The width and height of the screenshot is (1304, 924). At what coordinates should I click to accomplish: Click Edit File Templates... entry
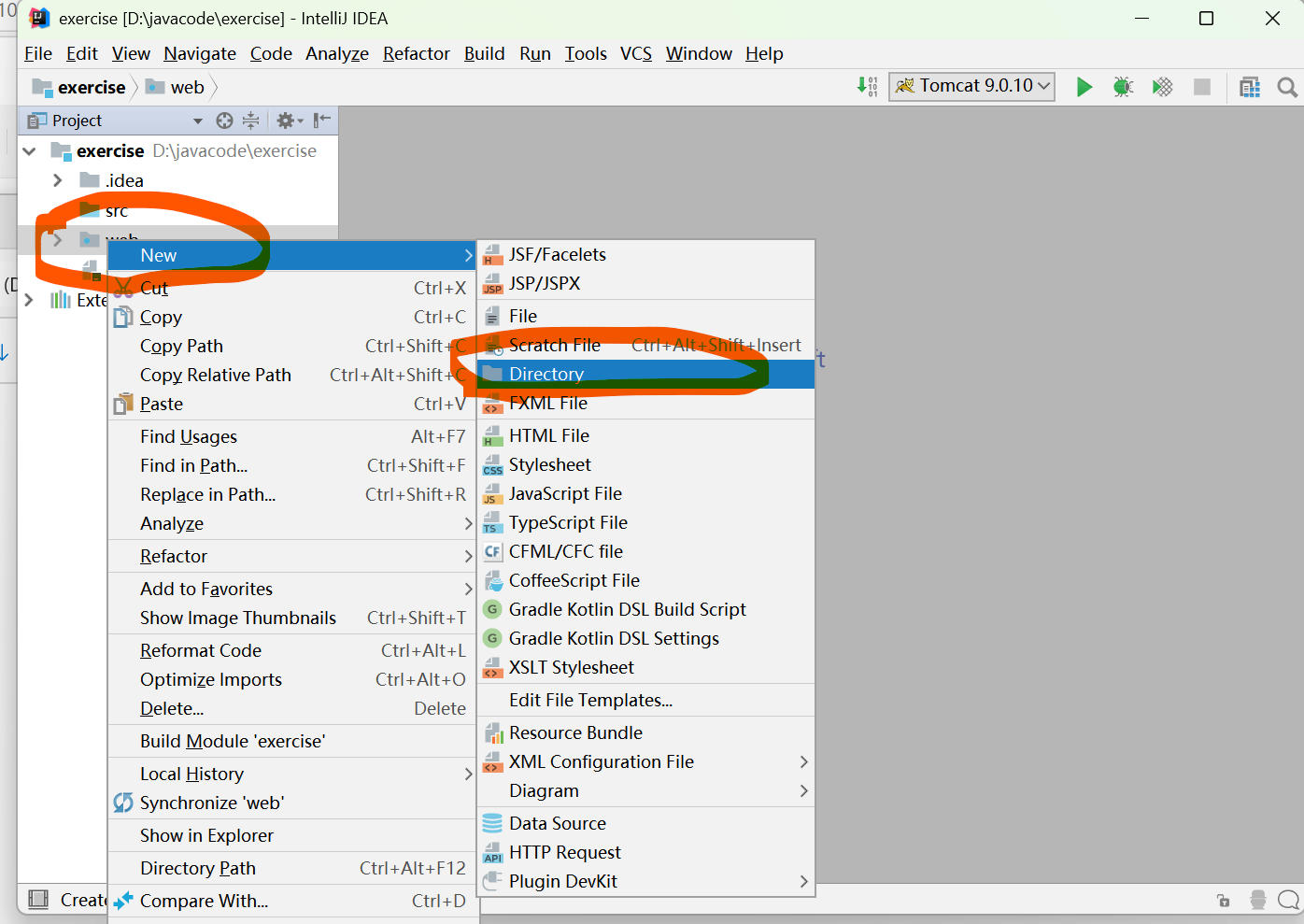[645, 700]
